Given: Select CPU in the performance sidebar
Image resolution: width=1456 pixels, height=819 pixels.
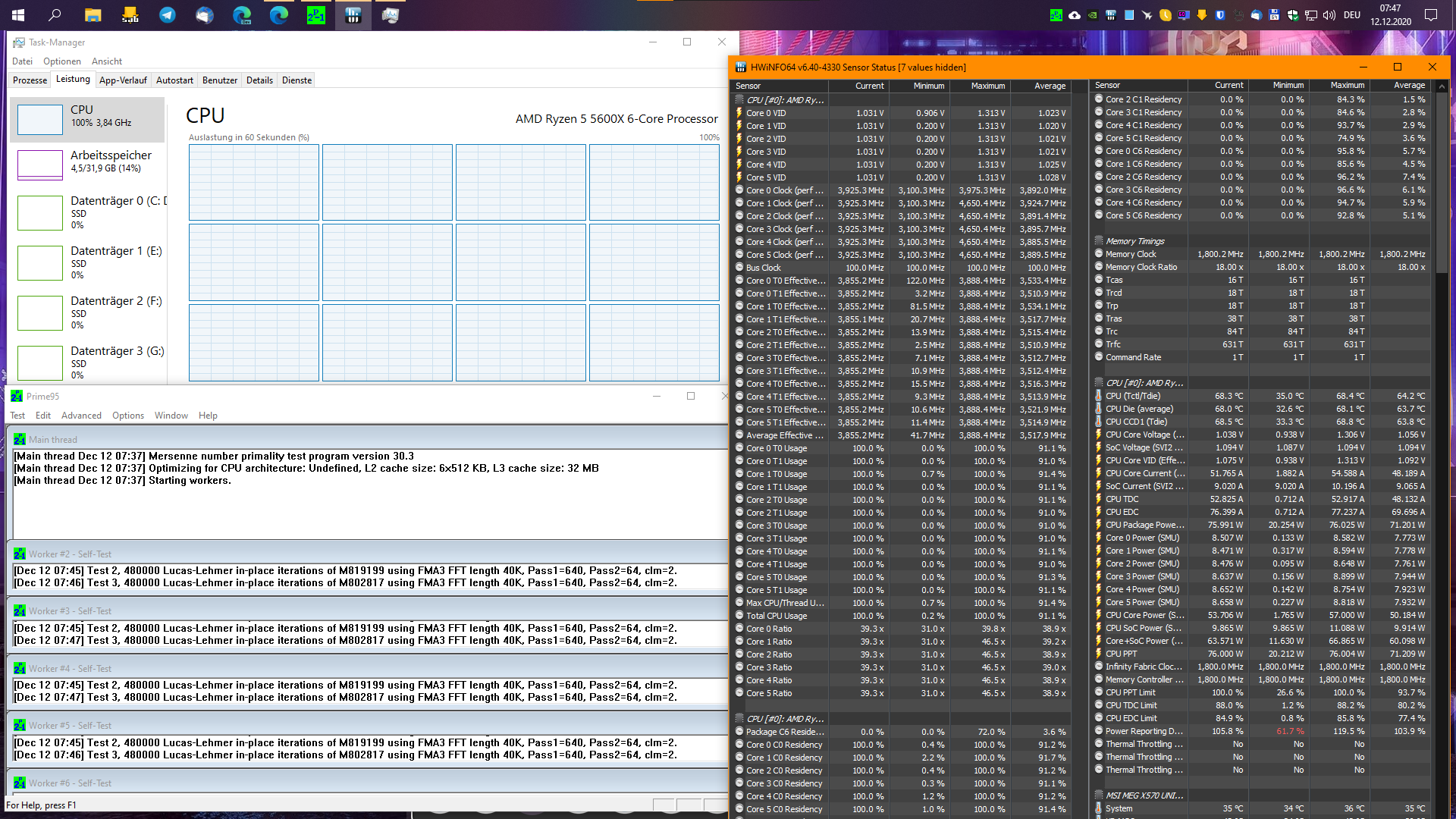Looking at the screenshot, I should [88, 119].
